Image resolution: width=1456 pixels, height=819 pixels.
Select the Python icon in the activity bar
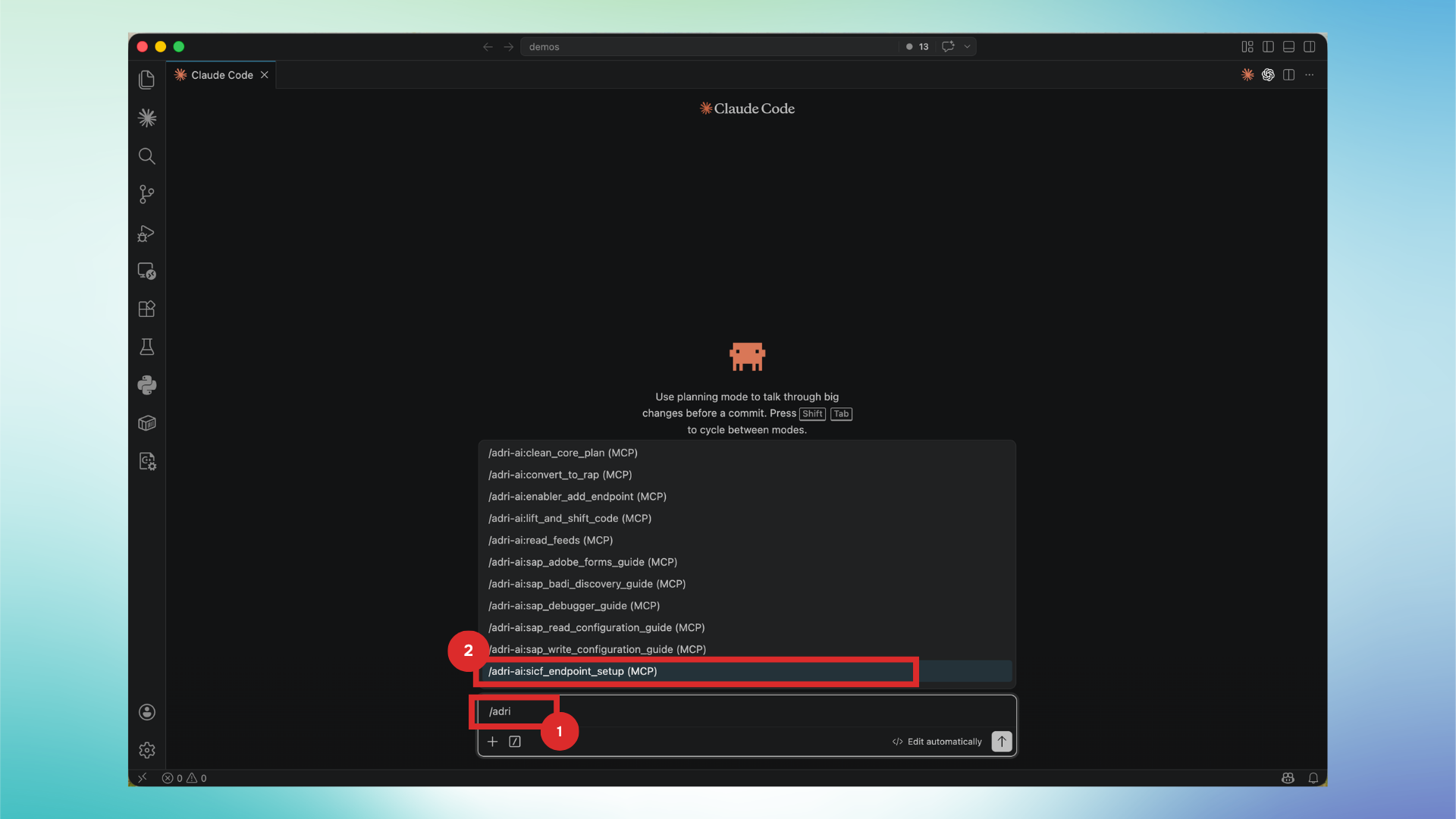(x=146, y=384)
